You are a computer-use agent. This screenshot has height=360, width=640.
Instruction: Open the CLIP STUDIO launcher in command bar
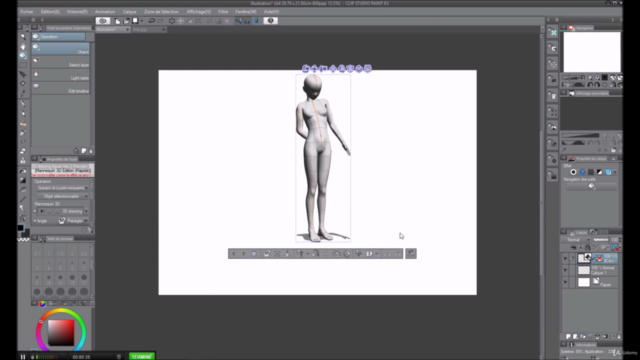click(x=103, y=21)
